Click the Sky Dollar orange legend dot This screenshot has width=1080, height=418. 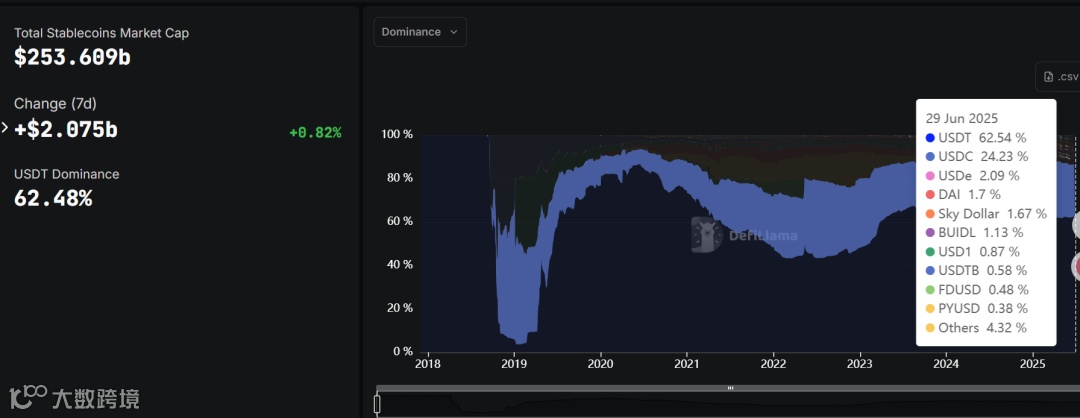(931, 214)
